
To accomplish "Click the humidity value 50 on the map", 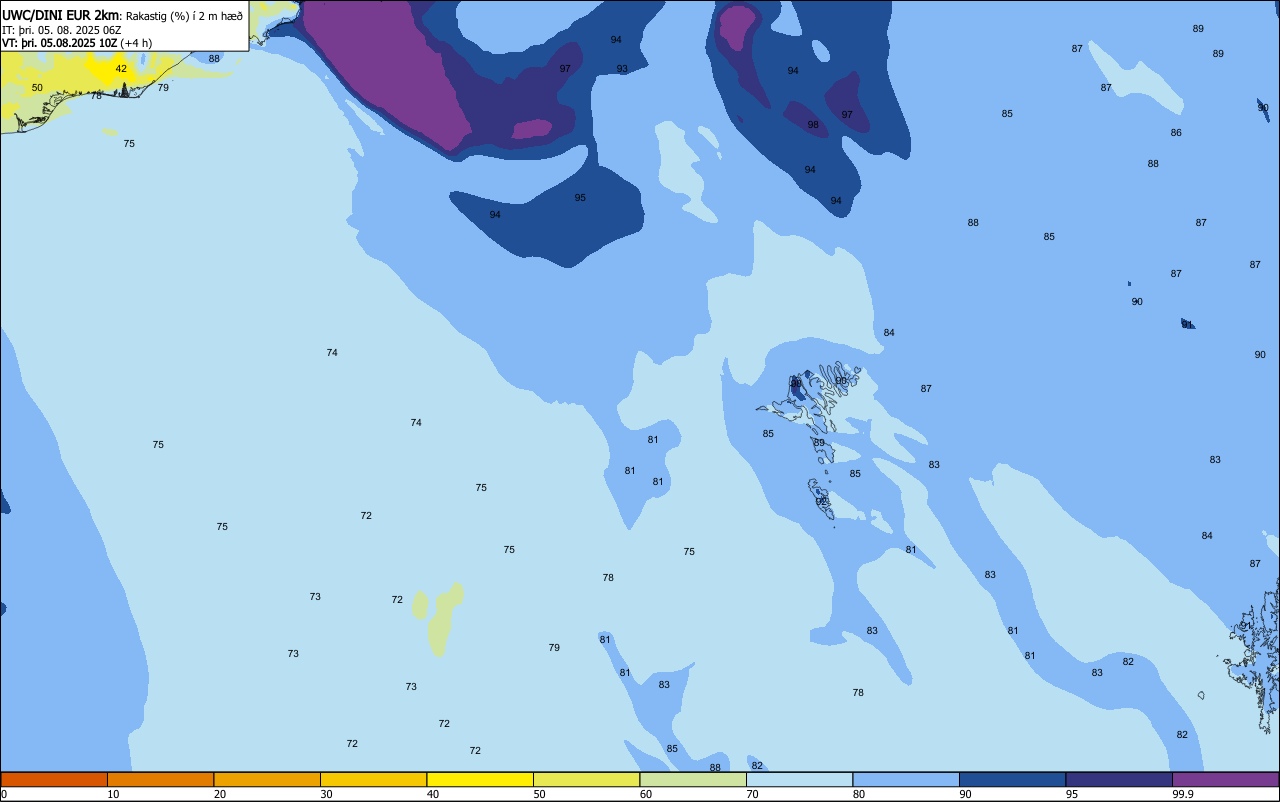I will point(37,88).
